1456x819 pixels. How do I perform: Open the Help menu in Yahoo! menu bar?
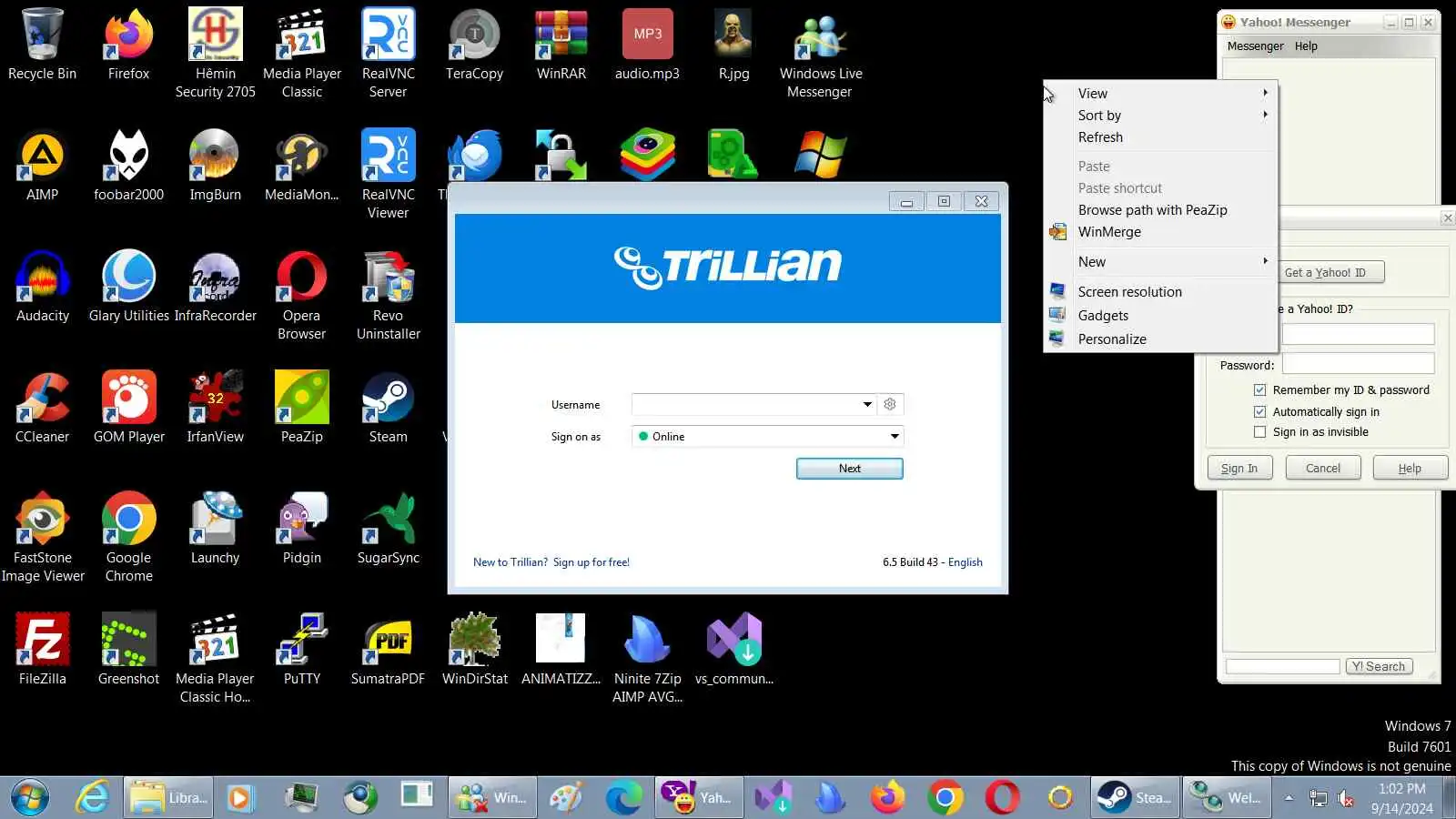1306,45
